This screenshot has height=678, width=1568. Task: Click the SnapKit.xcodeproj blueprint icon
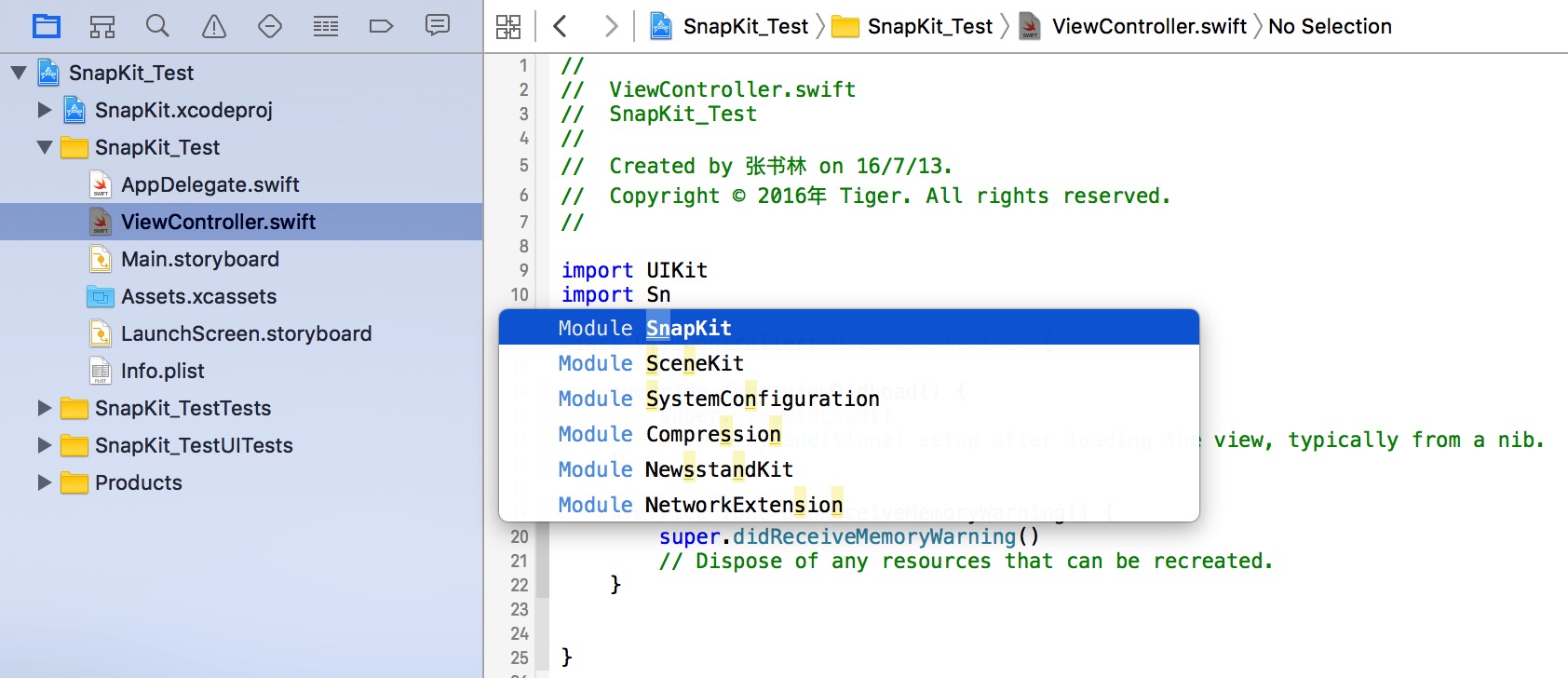click(75, 110)
